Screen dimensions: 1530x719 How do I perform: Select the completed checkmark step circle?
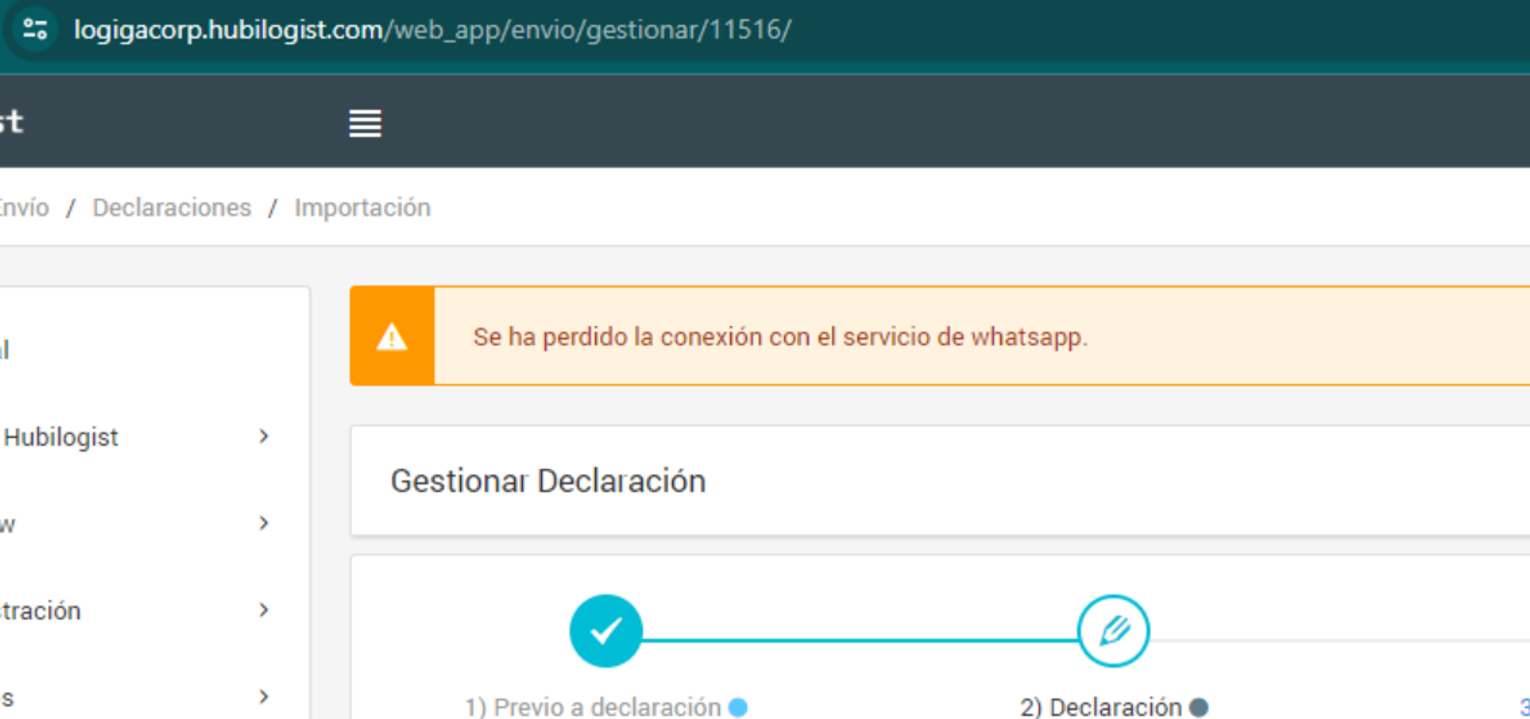[x=606, y=631]
